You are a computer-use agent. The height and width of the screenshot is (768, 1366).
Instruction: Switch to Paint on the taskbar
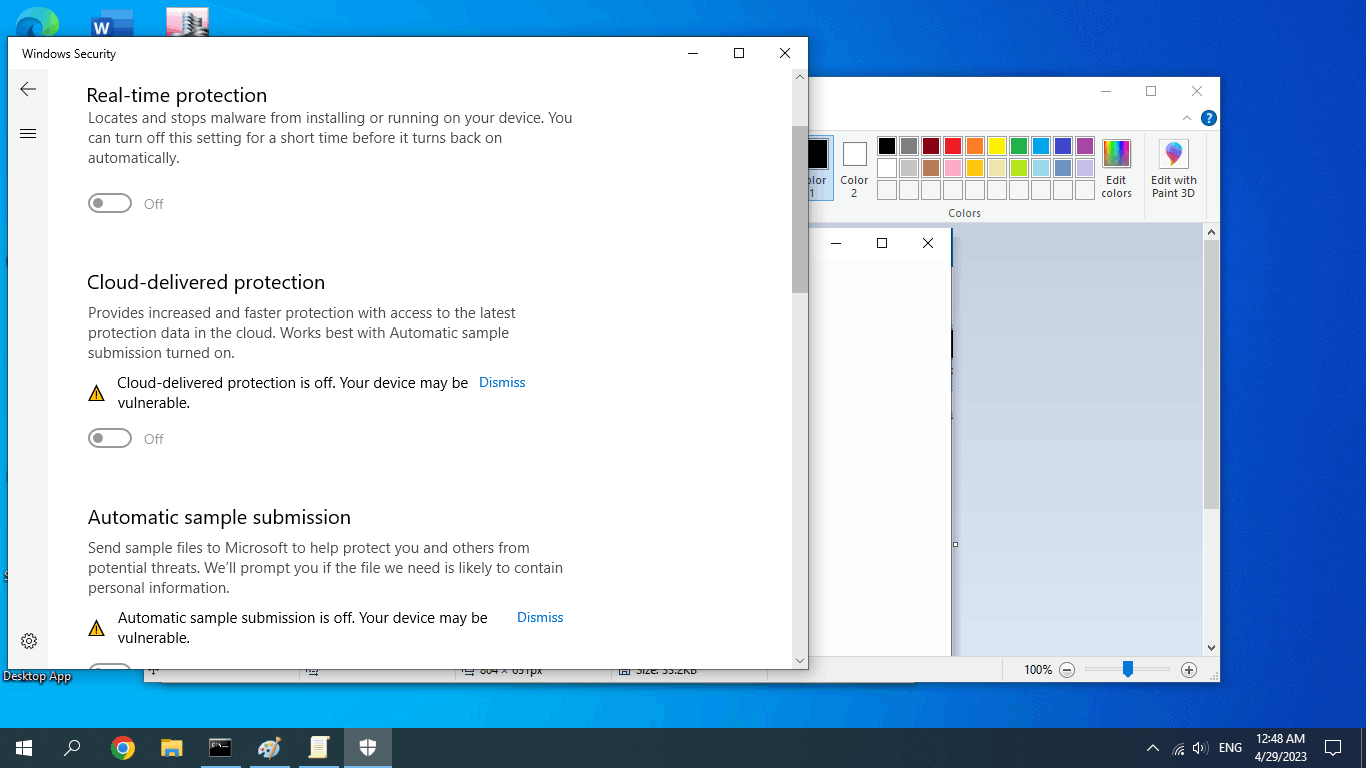tap(269, 747)
